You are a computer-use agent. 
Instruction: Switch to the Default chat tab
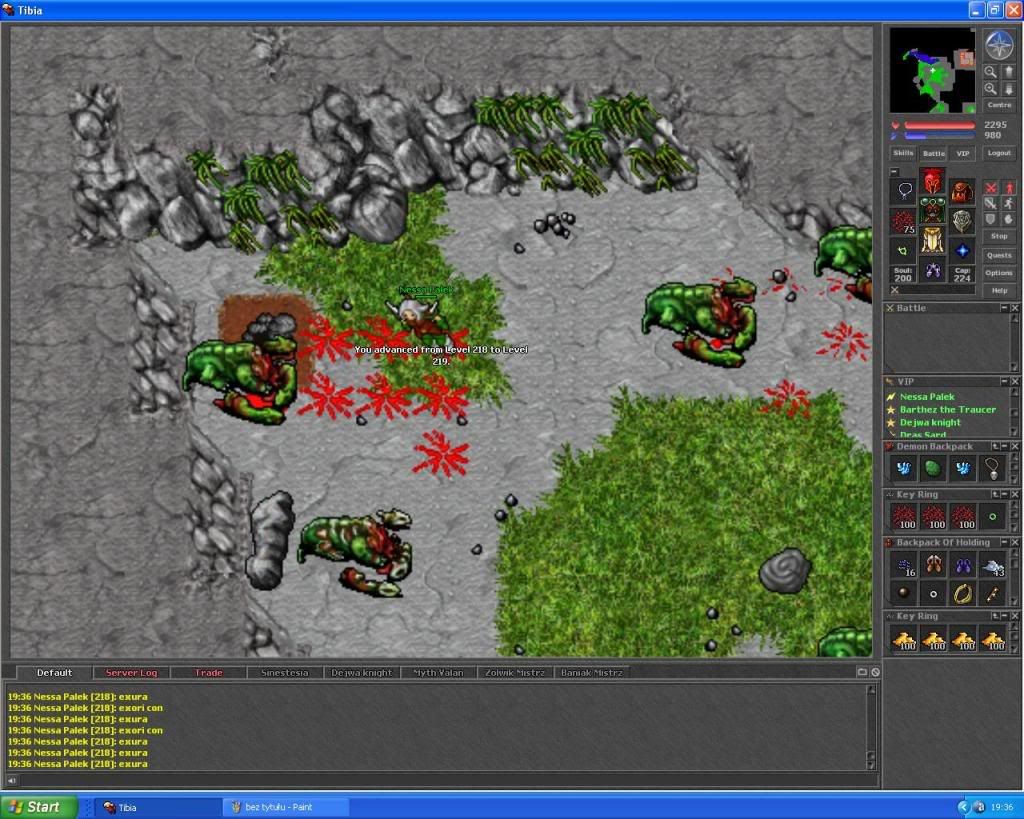54,673
